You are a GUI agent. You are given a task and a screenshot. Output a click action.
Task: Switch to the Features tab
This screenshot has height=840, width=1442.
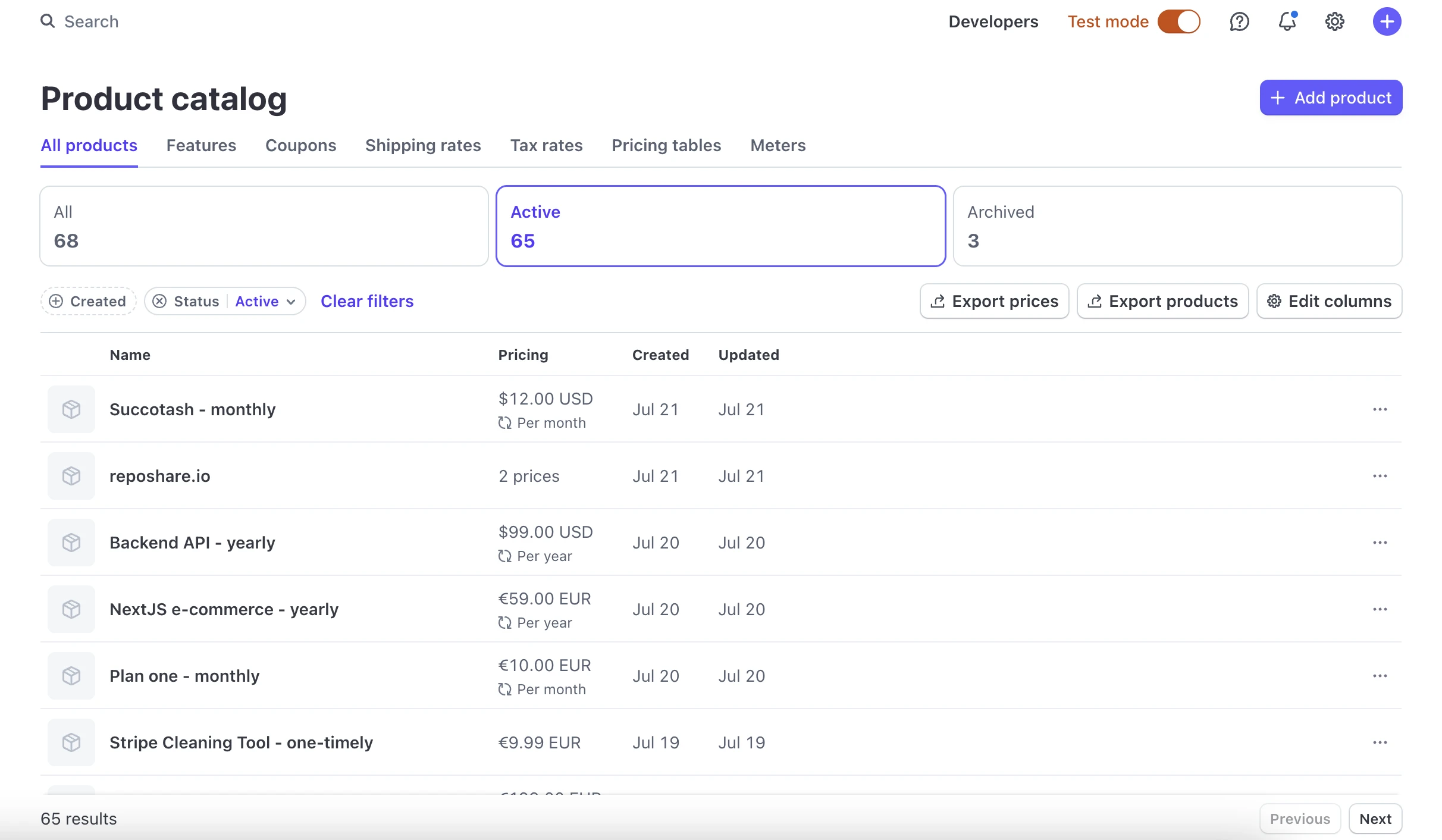[x=201, y=145]
